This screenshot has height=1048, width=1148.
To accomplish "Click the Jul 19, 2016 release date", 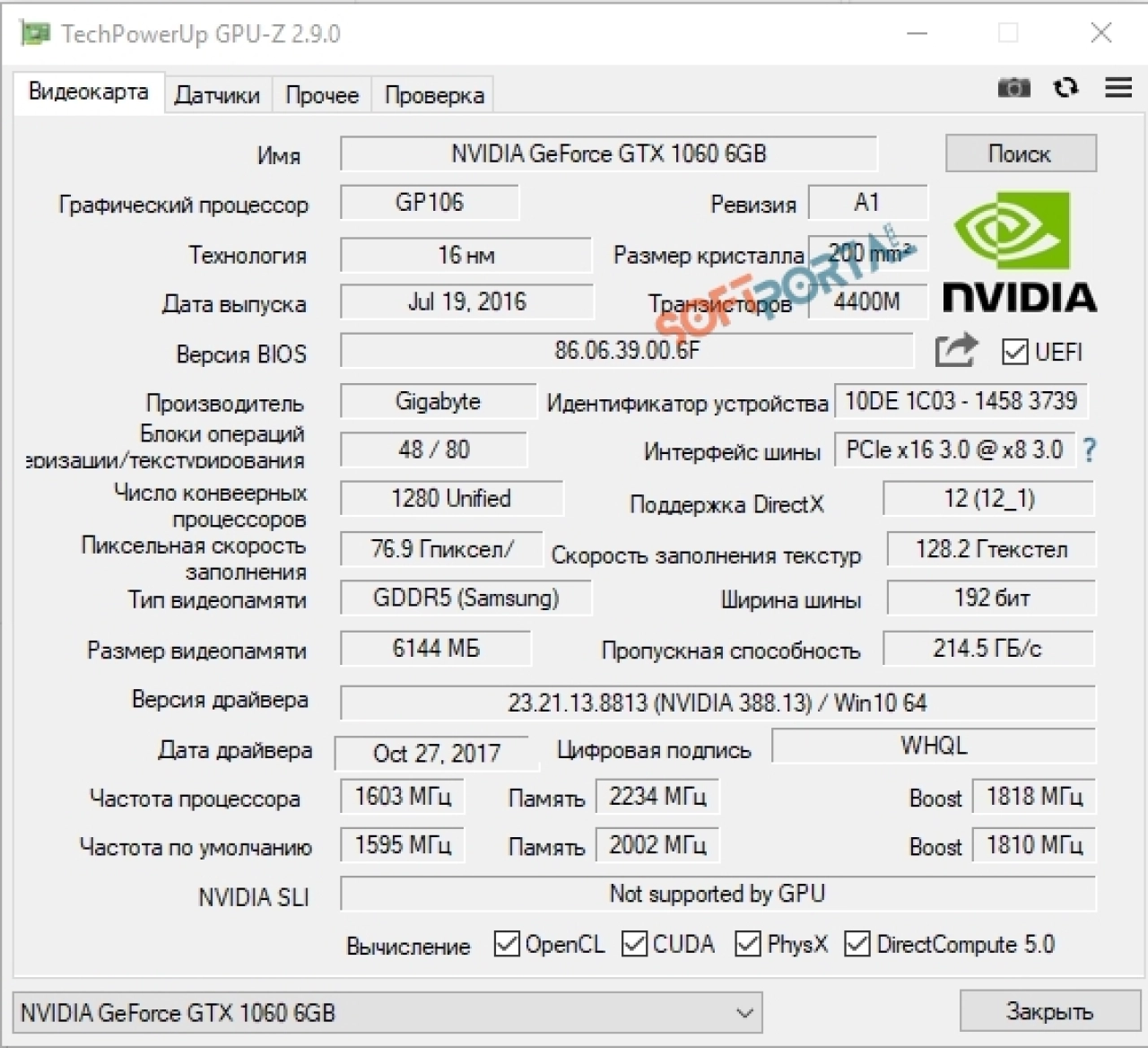I will point(466,301).
